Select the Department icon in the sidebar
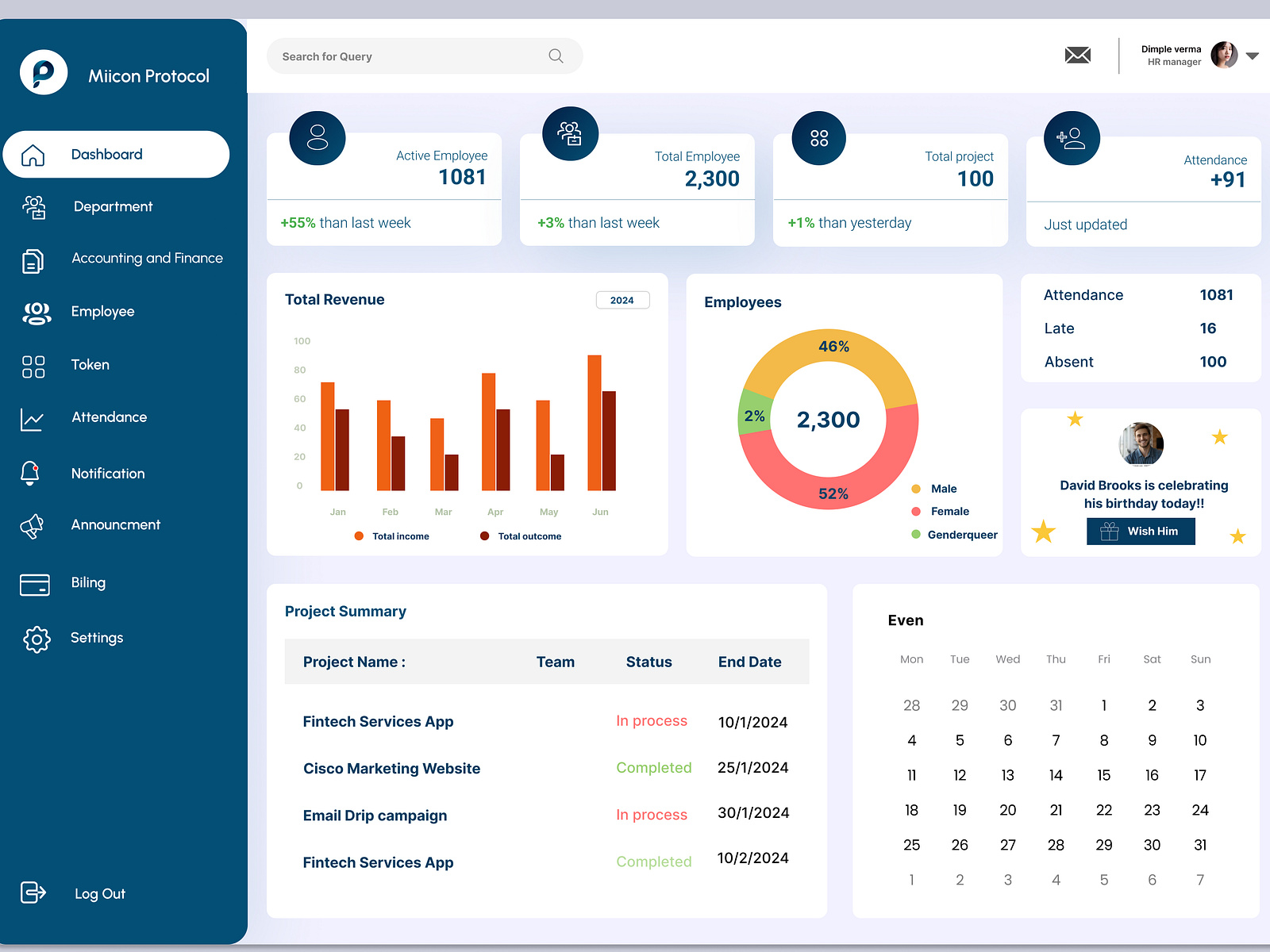Screen dimensions: 1270x952 click(x=34, y=207)
